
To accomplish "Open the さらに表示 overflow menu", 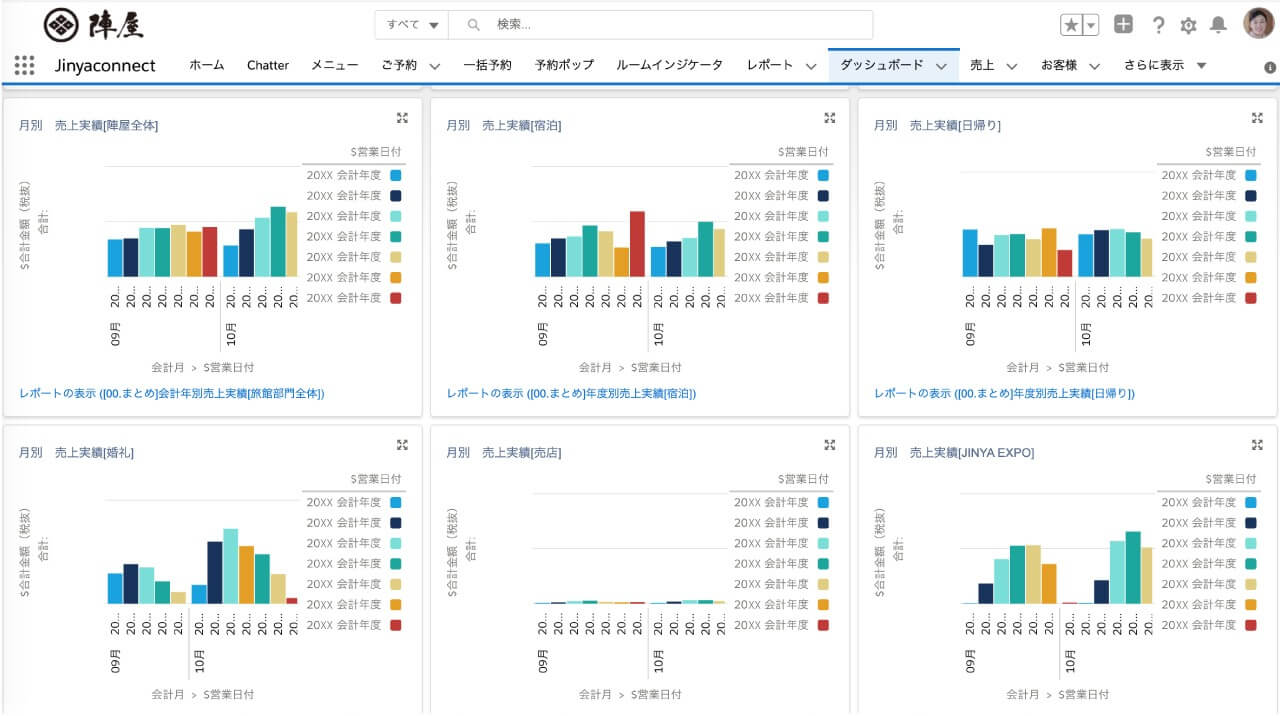I will (x=1165, y=65).
